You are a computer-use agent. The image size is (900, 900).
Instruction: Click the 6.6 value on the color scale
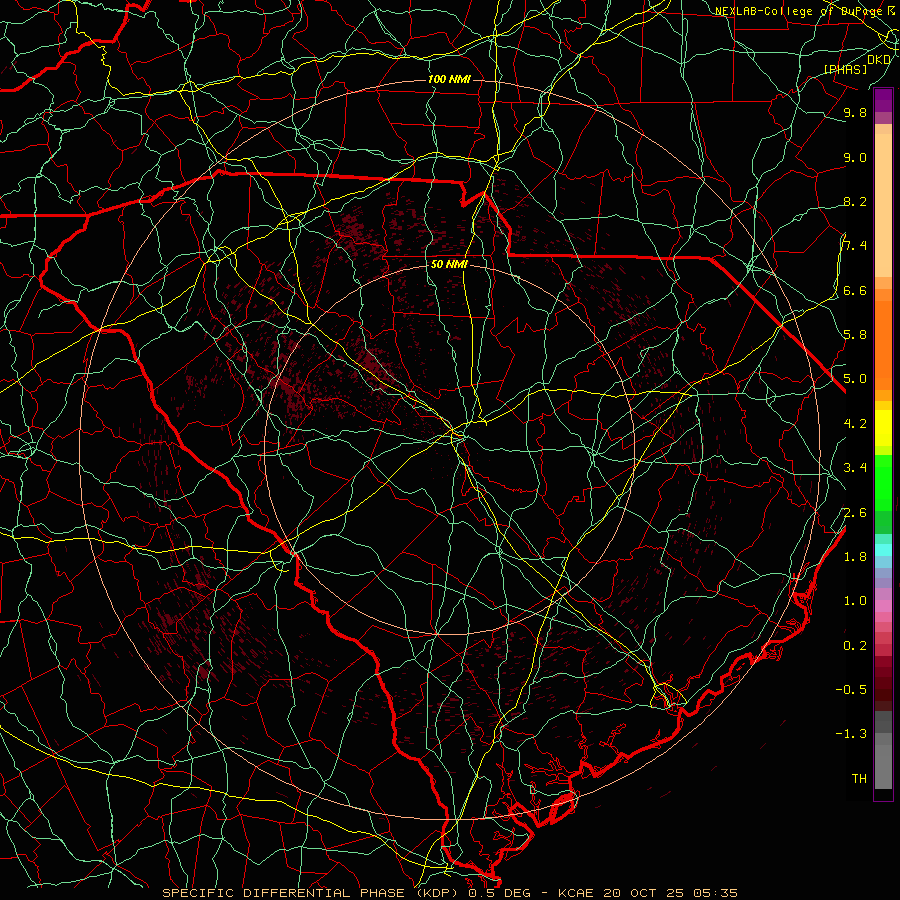[855, 291]
